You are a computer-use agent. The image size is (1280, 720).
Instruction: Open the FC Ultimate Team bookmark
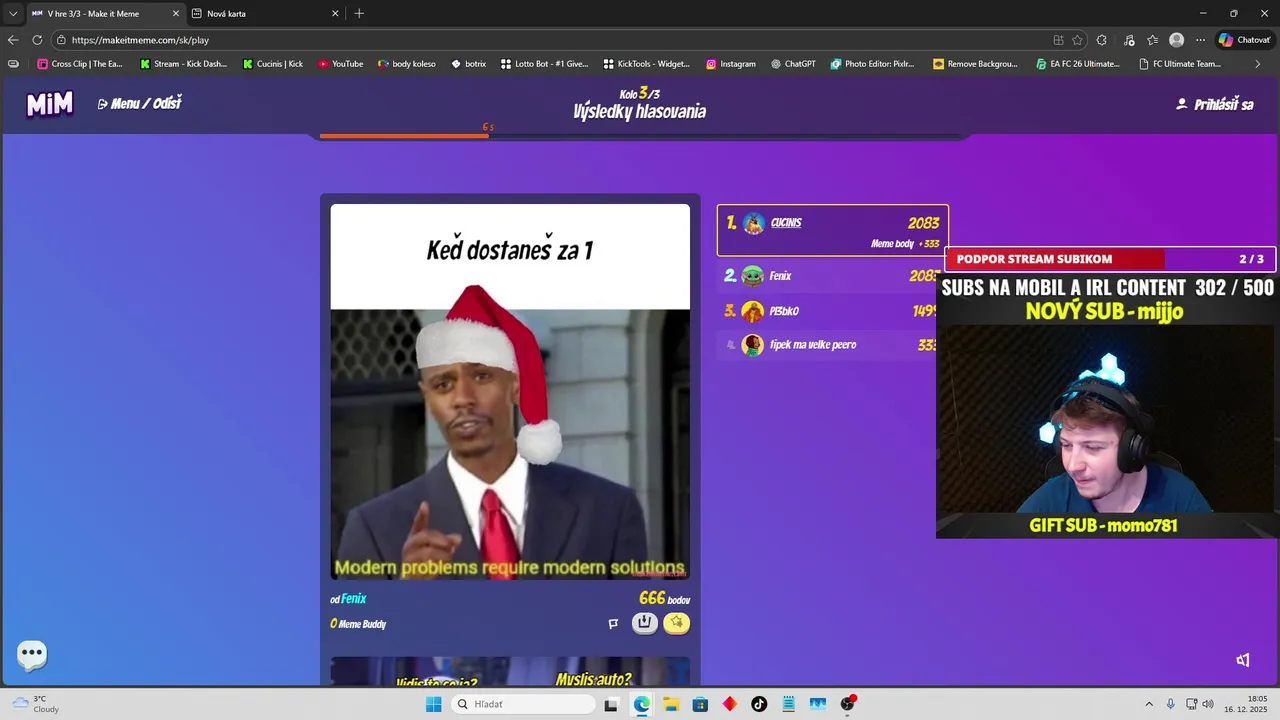coord(1181,64)
